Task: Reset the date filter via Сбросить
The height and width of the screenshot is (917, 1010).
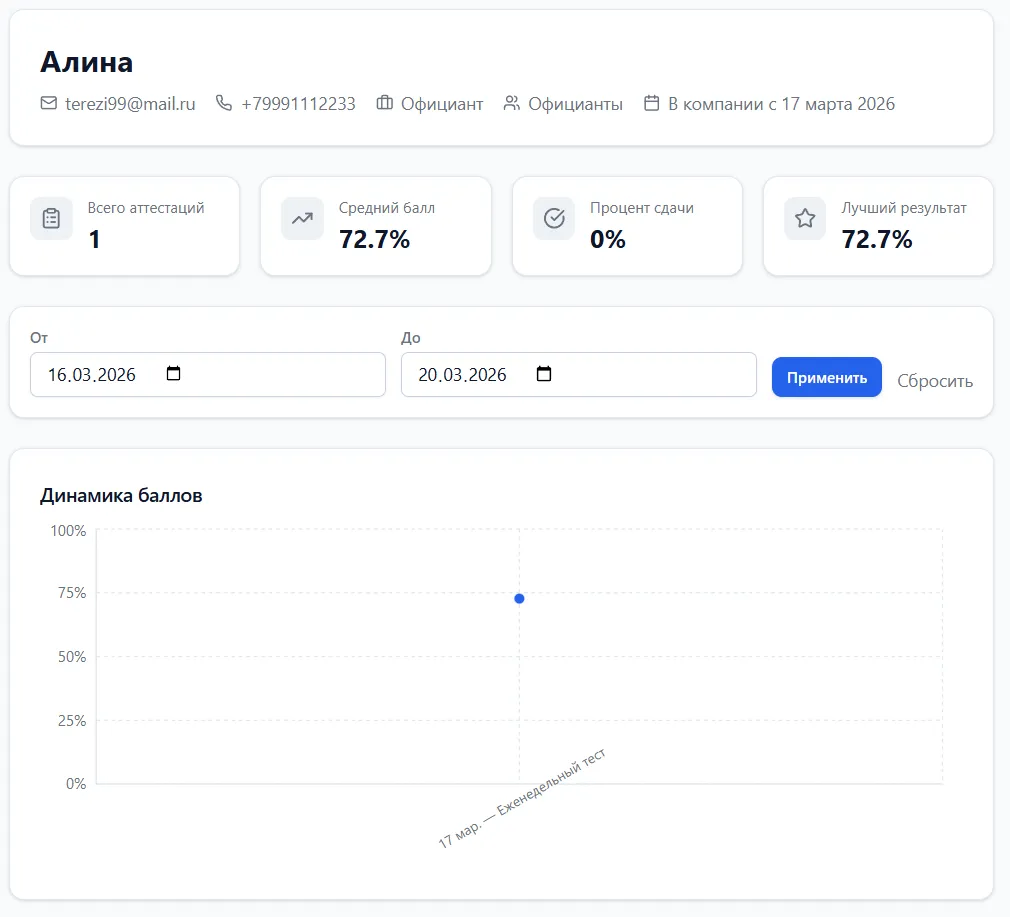Action: (x=935, y=381)
